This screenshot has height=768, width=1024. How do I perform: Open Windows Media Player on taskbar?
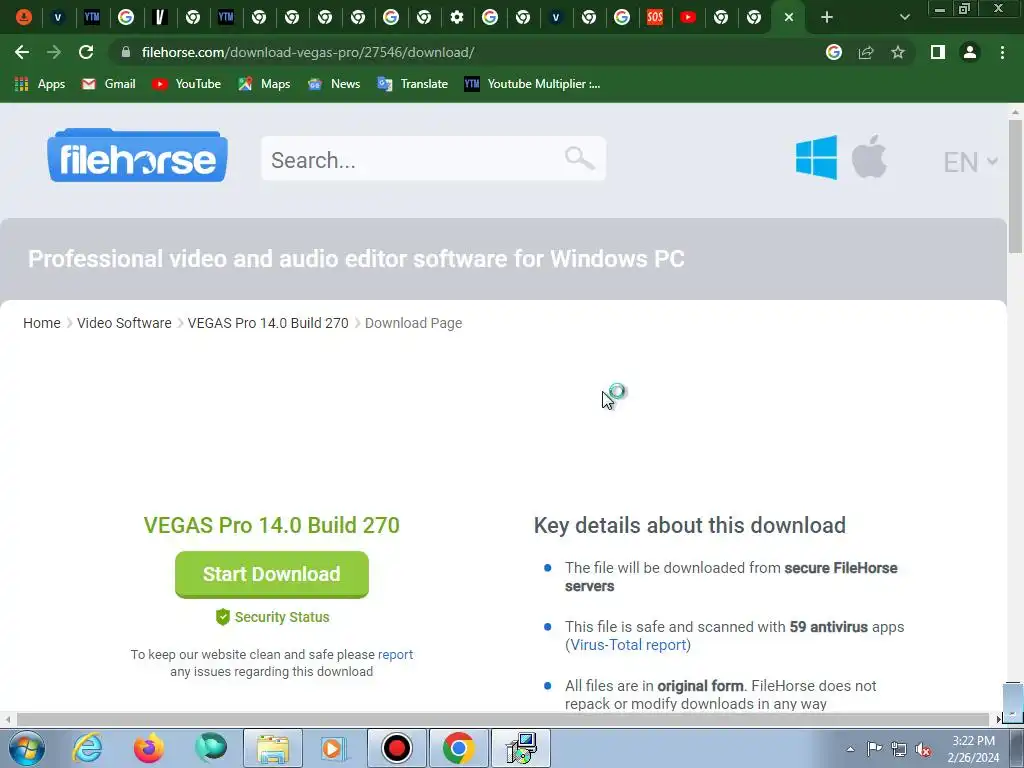point(334,748)
